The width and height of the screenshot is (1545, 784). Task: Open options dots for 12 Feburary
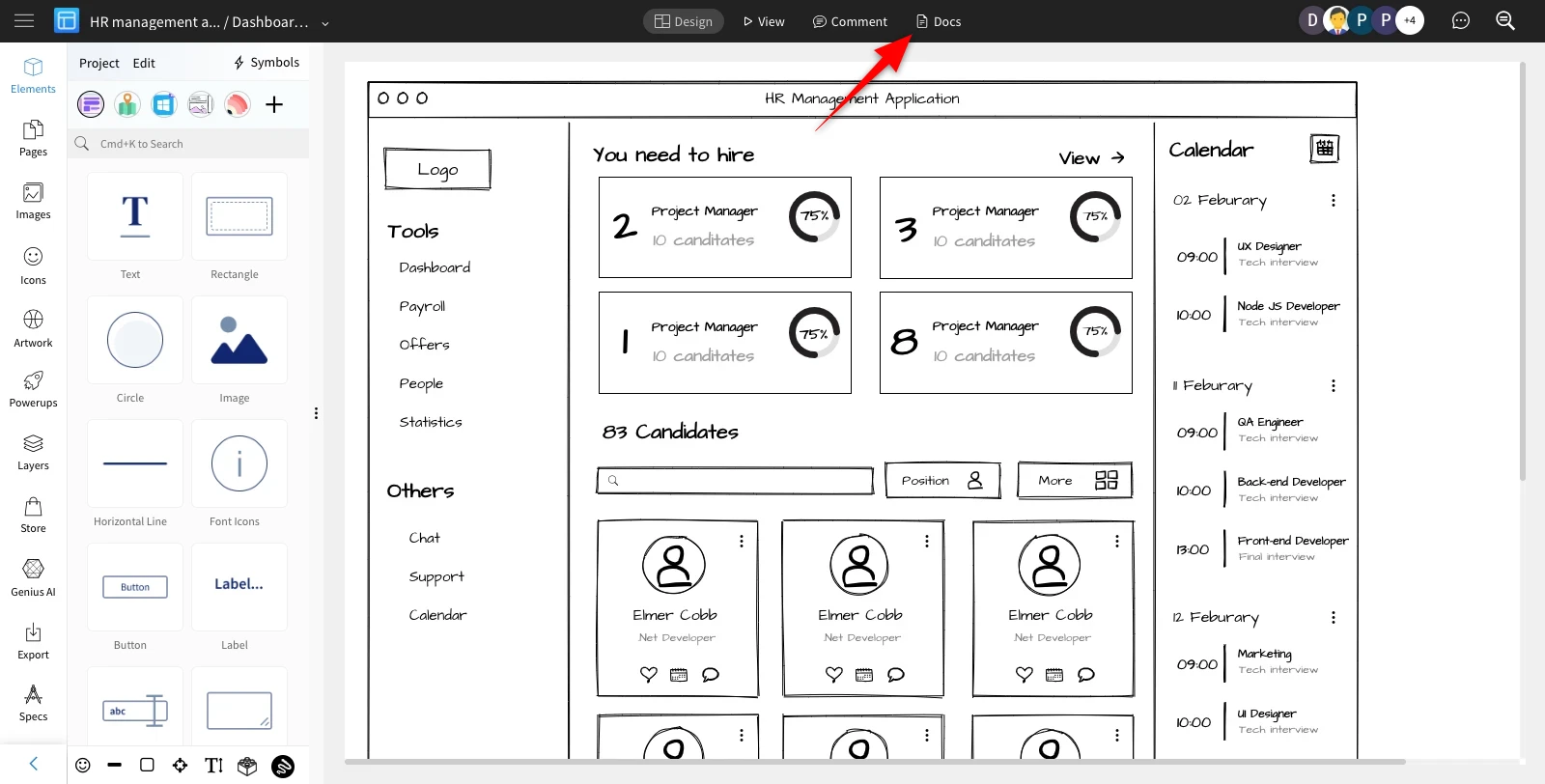point(1334,617)
